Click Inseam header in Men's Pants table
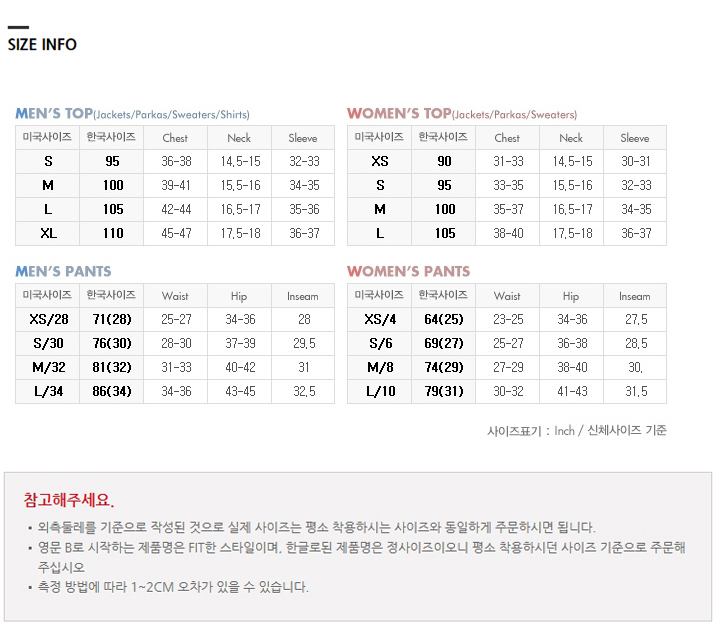 point(303,296)
